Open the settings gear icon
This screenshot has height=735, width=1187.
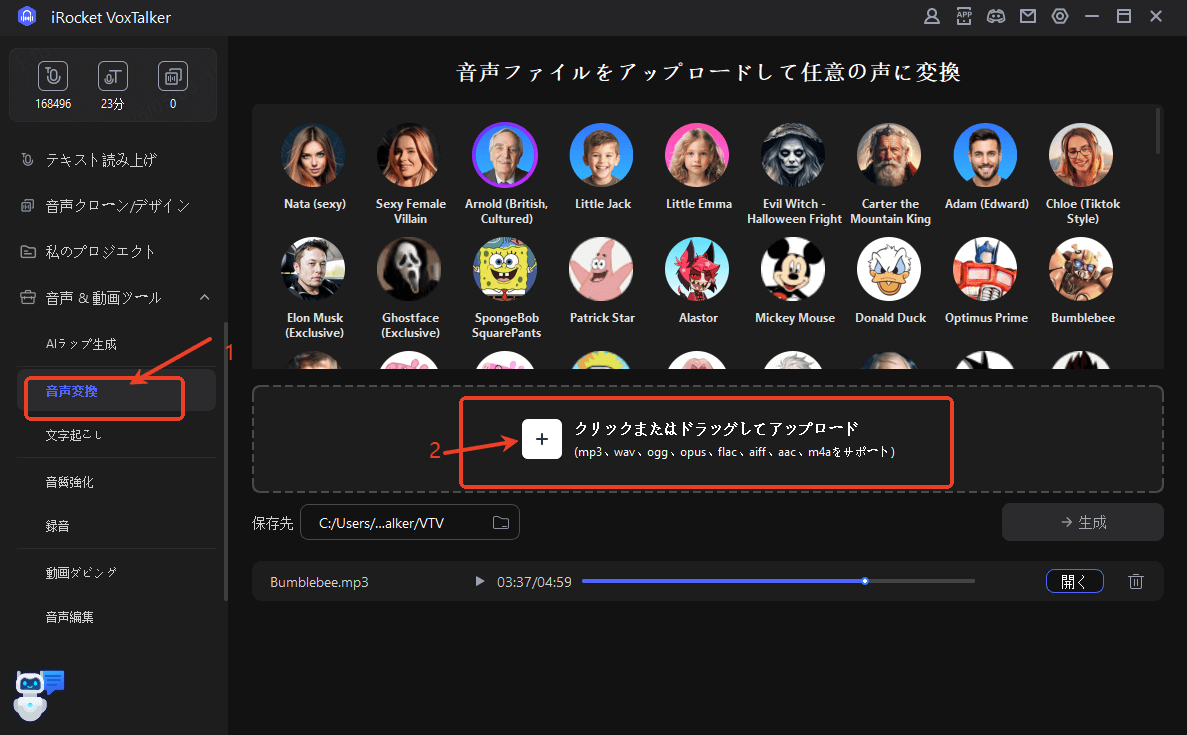click(1060, 16)
